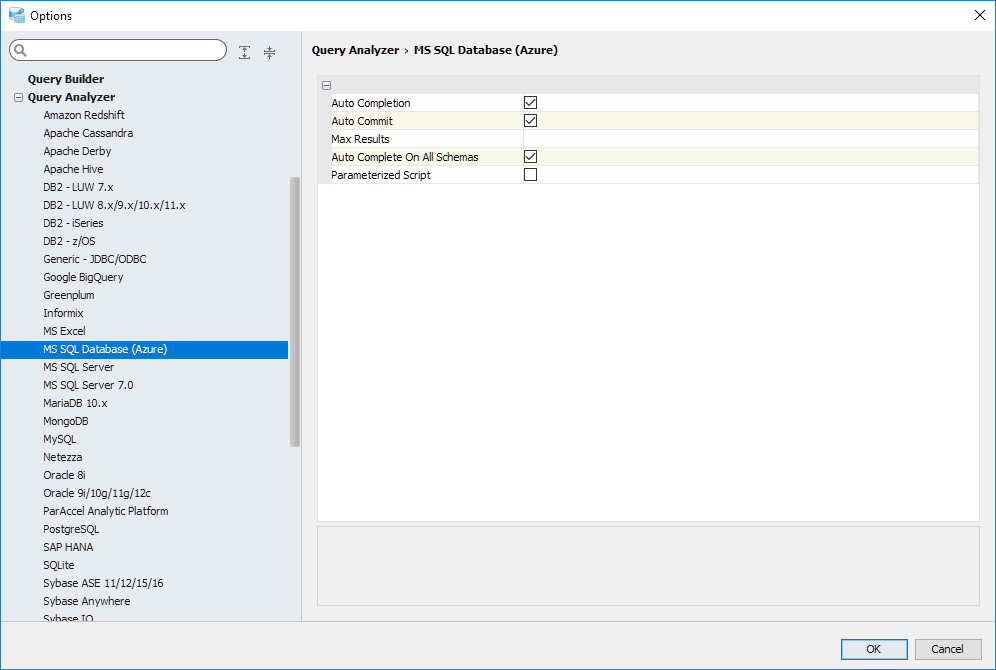996x670 pixels.
Task: Click the Options window app icon
Action: point(16,15)
